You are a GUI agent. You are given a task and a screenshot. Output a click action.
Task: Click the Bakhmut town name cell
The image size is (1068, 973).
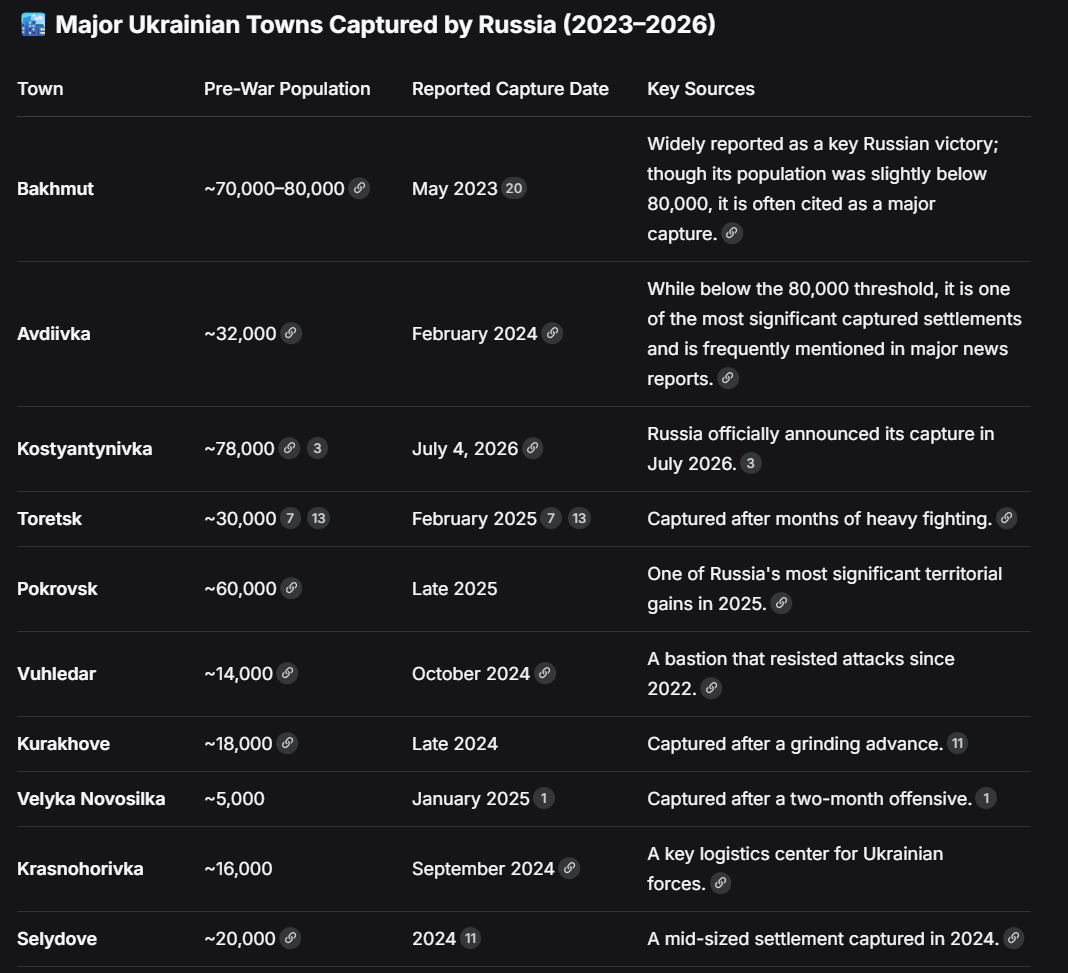[x=55, y=189]
